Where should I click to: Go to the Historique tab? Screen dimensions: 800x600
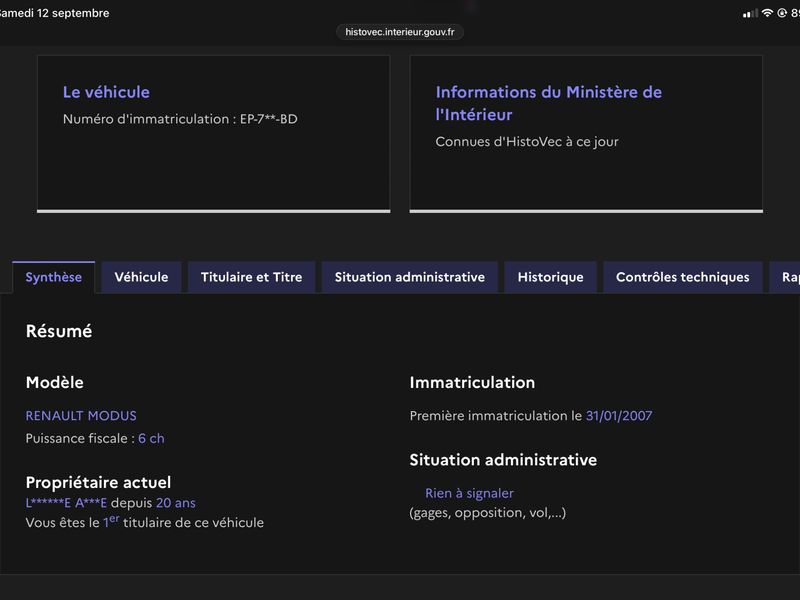[551, 277]
